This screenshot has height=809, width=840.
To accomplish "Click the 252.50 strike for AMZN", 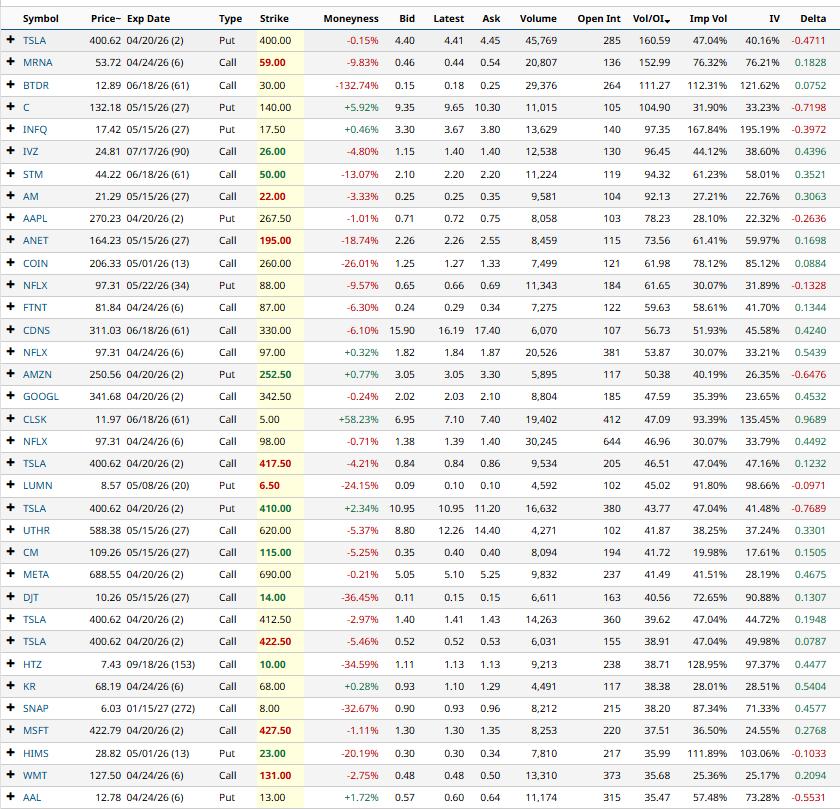I will pyautogui.click(x=275, y=374).
